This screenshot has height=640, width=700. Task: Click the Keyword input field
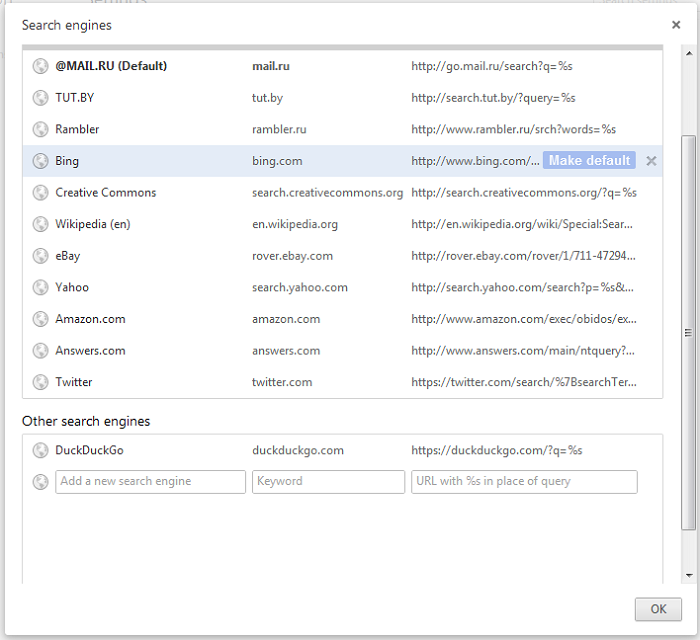click(x=328, y=482)
